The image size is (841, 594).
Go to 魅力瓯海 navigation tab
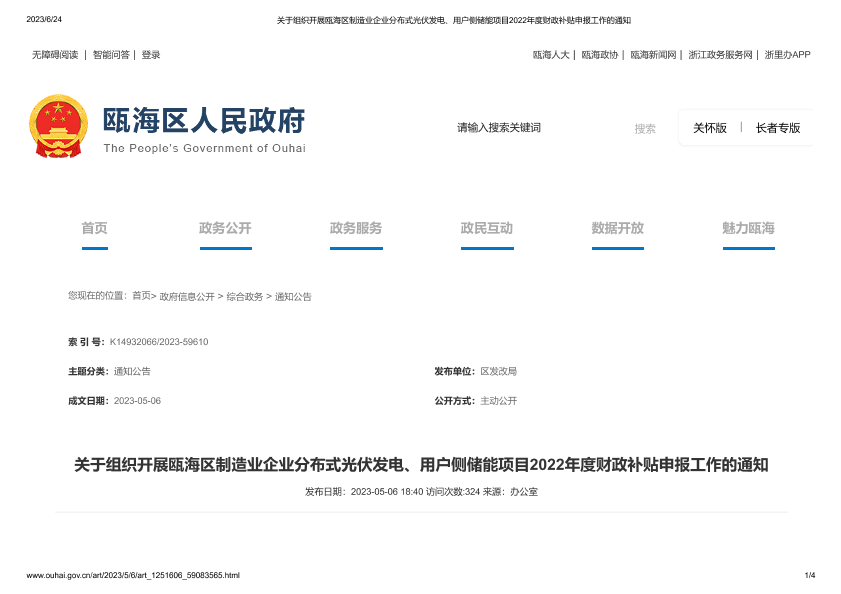click(x=748, y=228)
